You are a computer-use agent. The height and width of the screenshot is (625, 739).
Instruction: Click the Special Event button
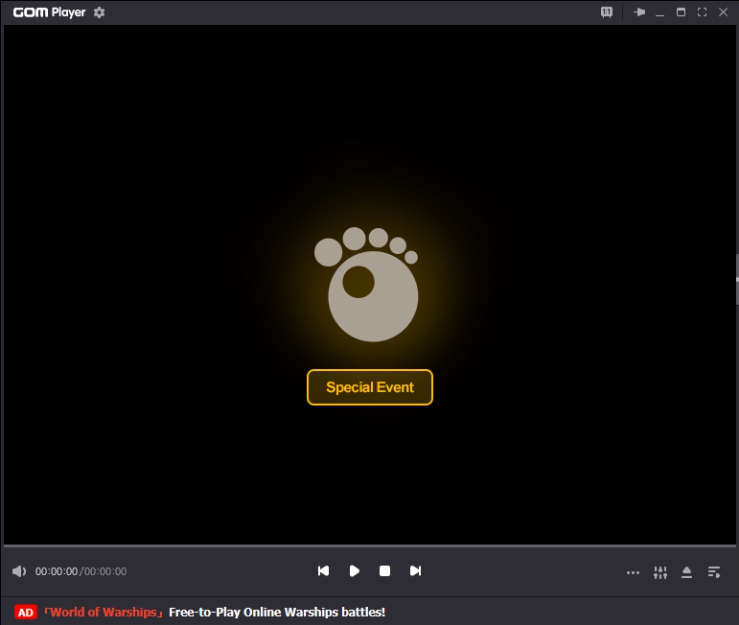pos(370,387)
